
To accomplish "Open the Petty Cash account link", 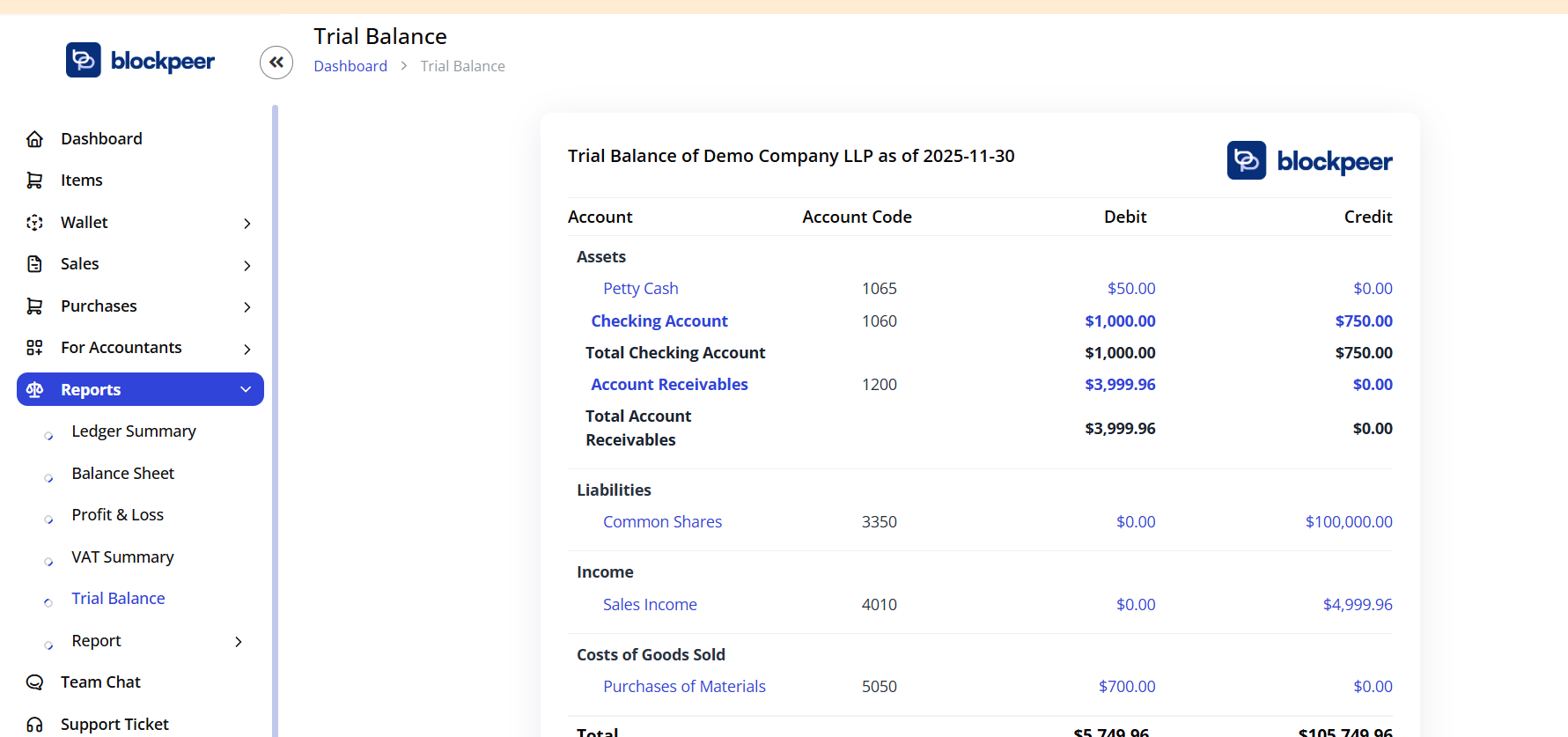I will [640, 289].
